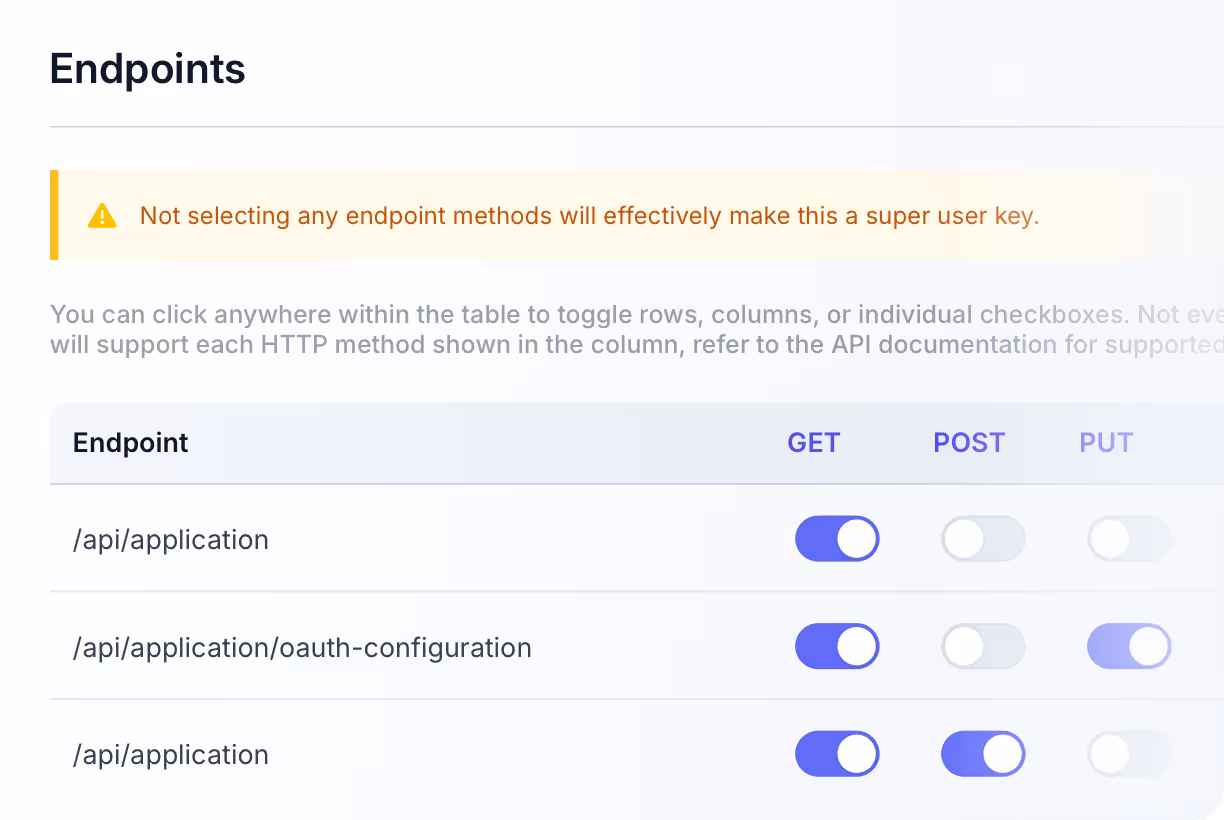The width and height of the screenshot is (1224, 820).
Task: Disable PUT on the oauth-configuration endpoint
Action: 1129,646
